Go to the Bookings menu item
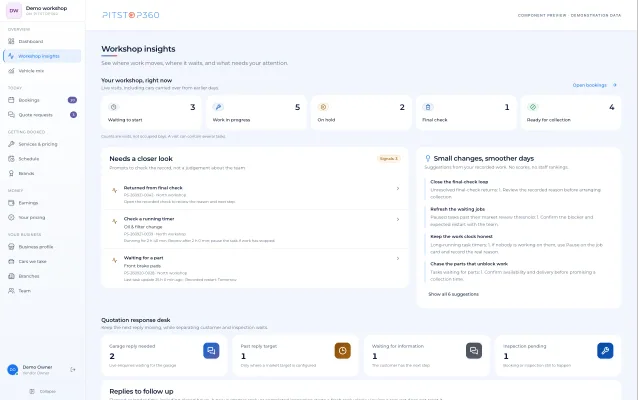Viewport: 640px width, 400px height. (x=42, y=100)
